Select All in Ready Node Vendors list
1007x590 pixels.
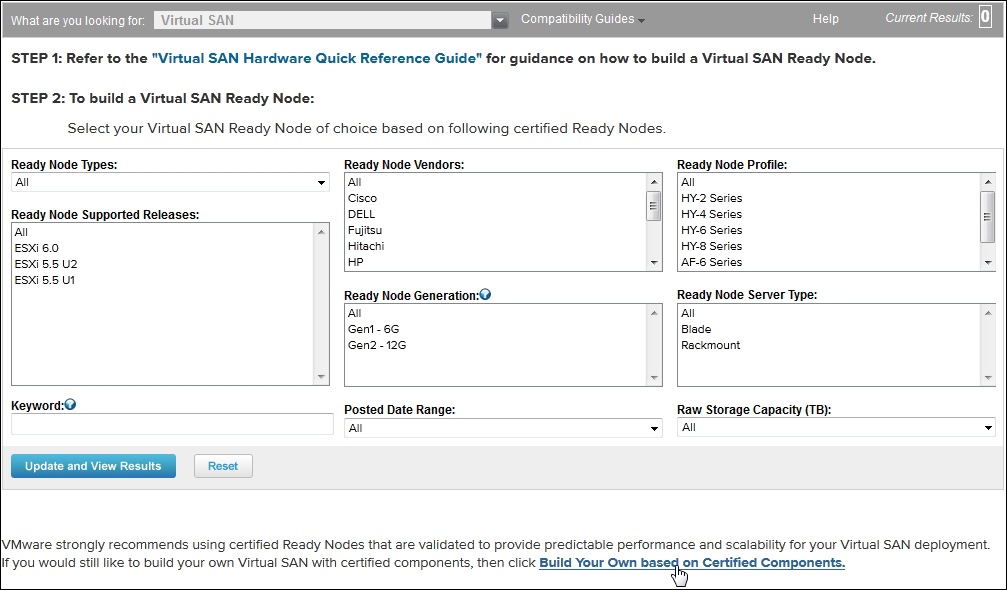(x=355, y=182)
